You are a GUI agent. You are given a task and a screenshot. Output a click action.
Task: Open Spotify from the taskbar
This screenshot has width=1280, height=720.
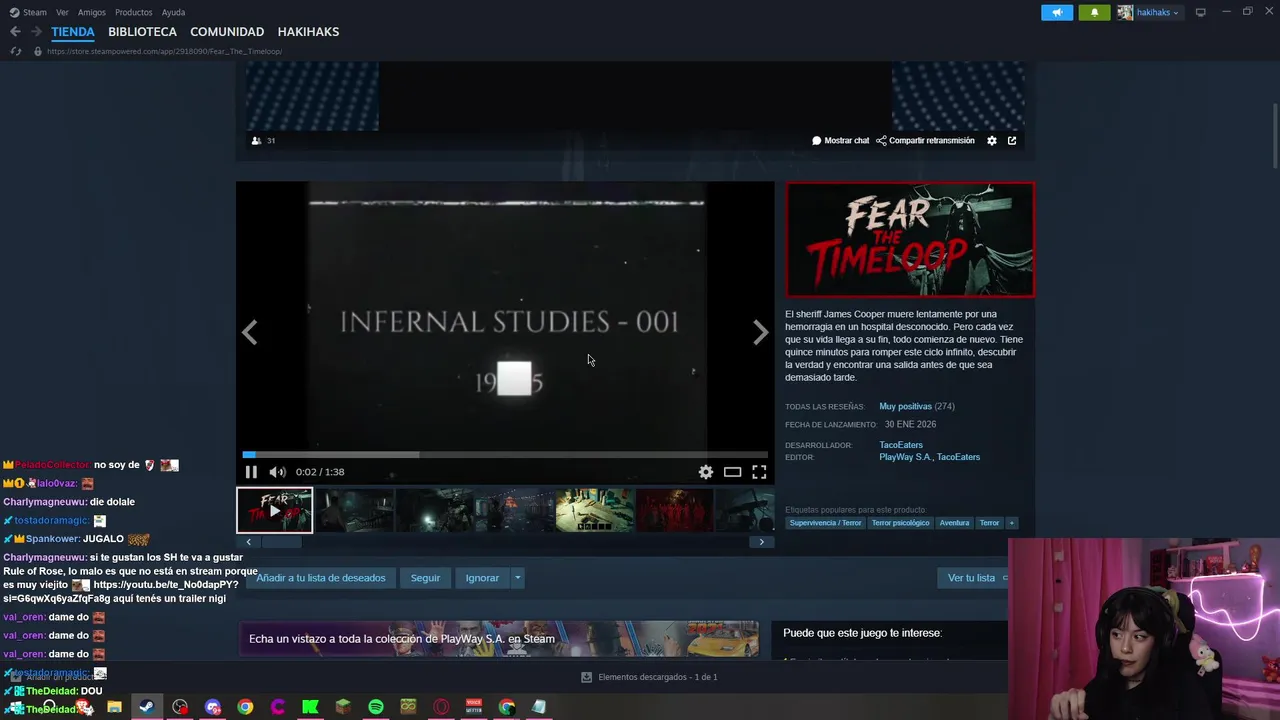pyautogui.click(x=376, y=707)
